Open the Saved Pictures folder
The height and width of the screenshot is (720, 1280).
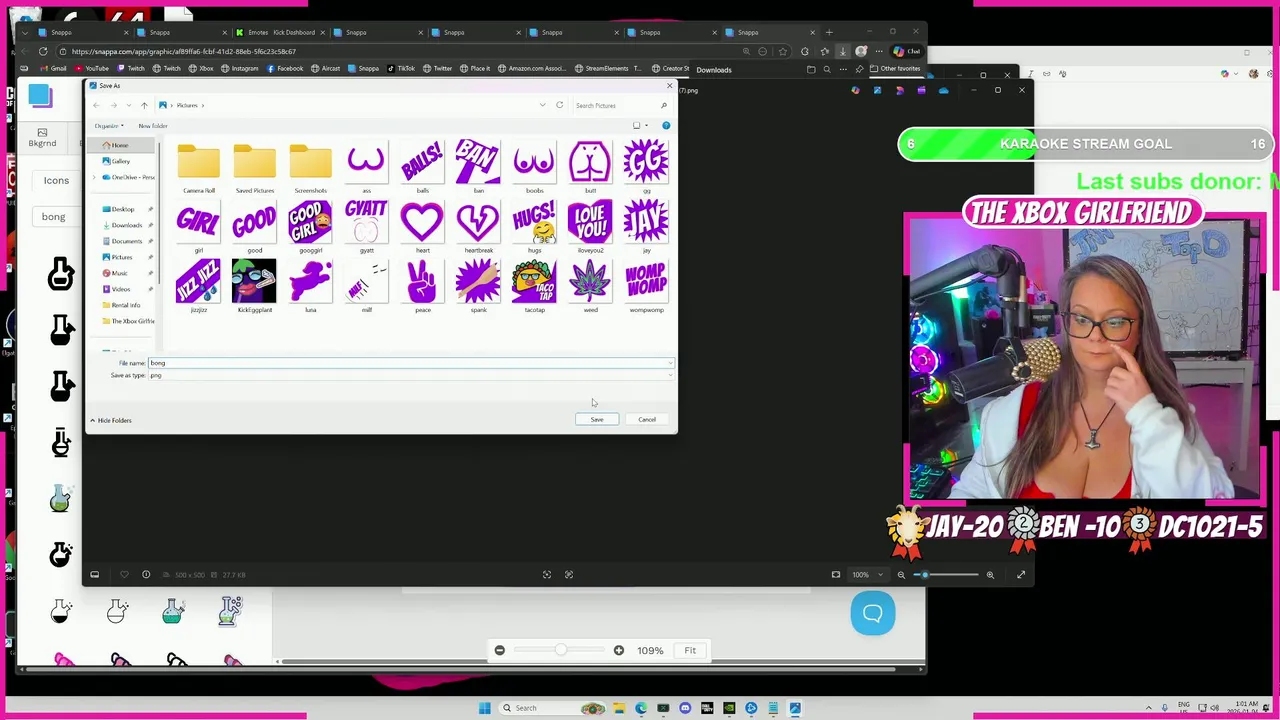click(x=254, y=168)
